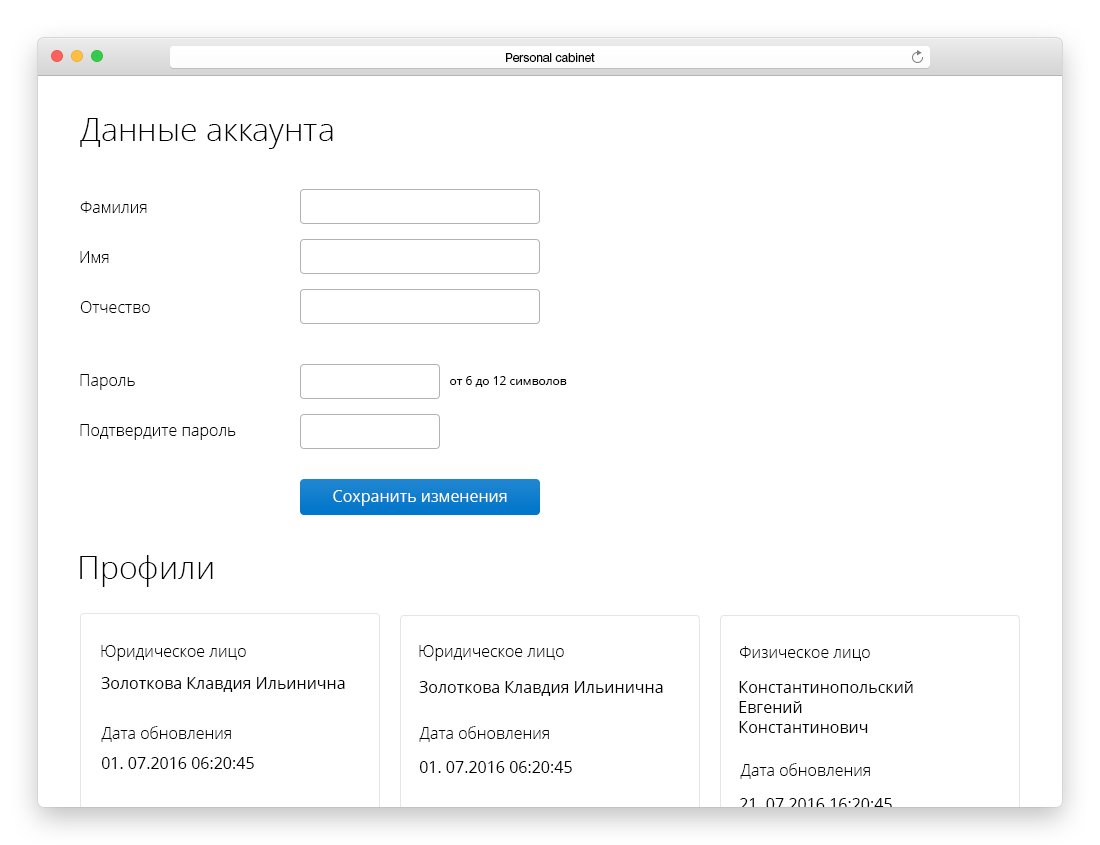Click the name Константинопольский Евгений Константинович

point(825,707)
